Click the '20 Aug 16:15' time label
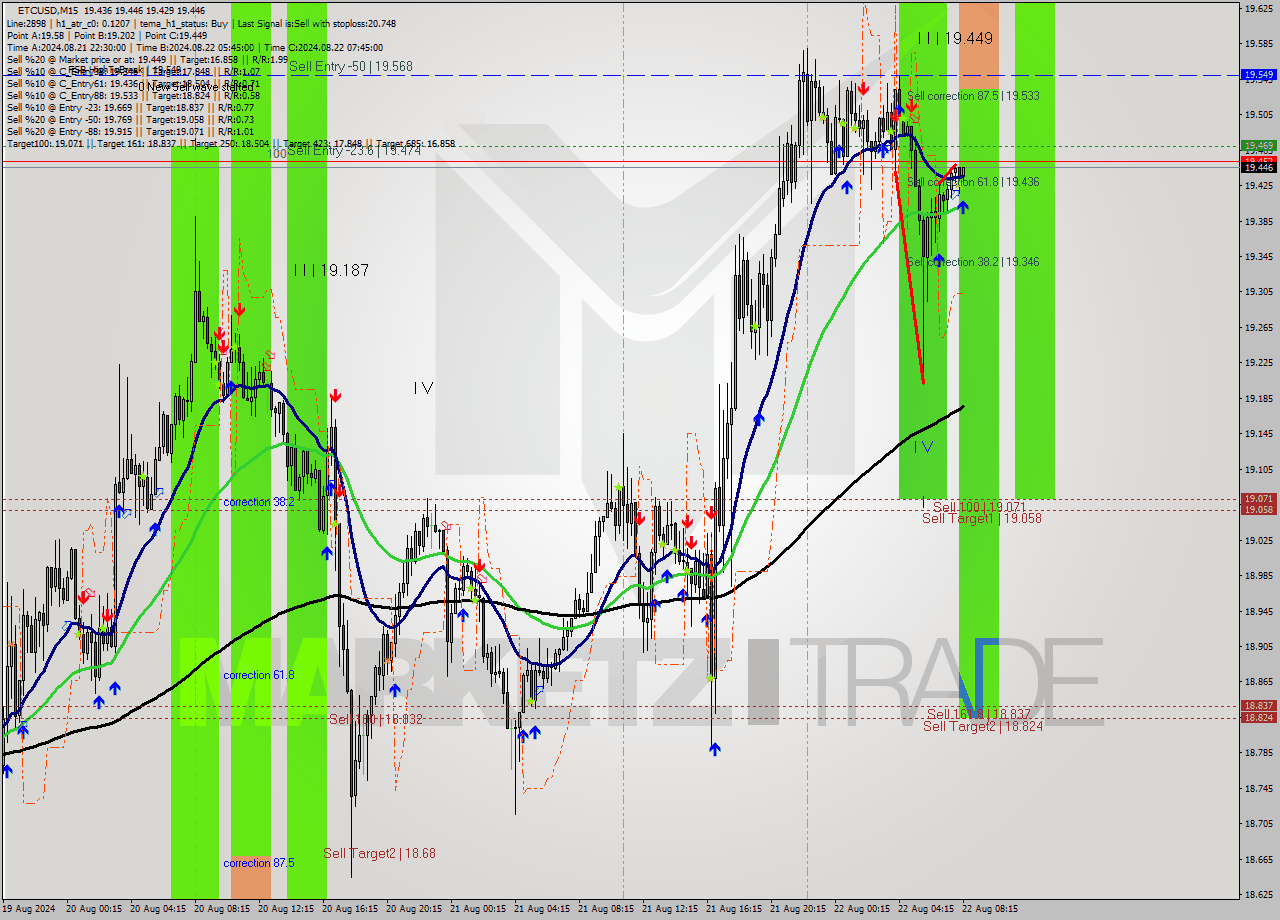This screenshot has height=920, width=1280. click(351, 909)
